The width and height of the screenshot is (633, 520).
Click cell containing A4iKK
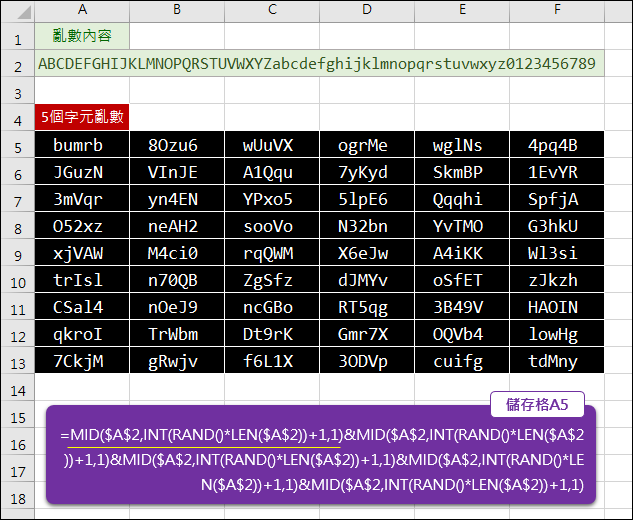tap(462, 252)
